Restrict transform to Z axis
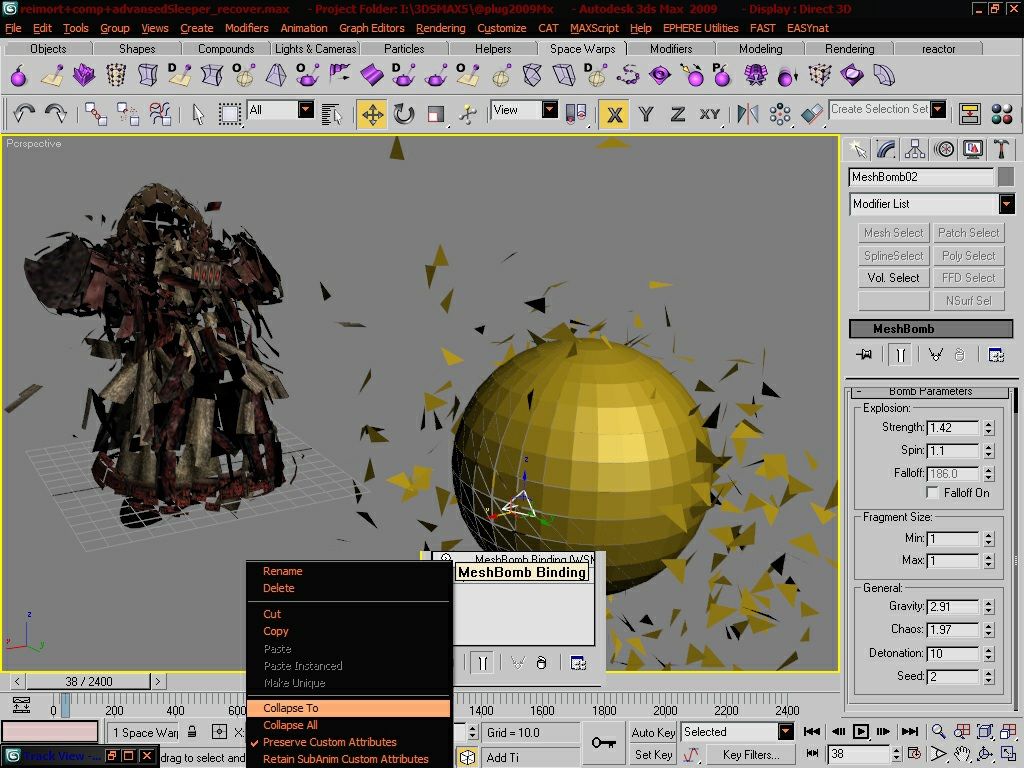Image resolution: width=1024 pixels, height=768 pixels. click(x=677, y=114)
